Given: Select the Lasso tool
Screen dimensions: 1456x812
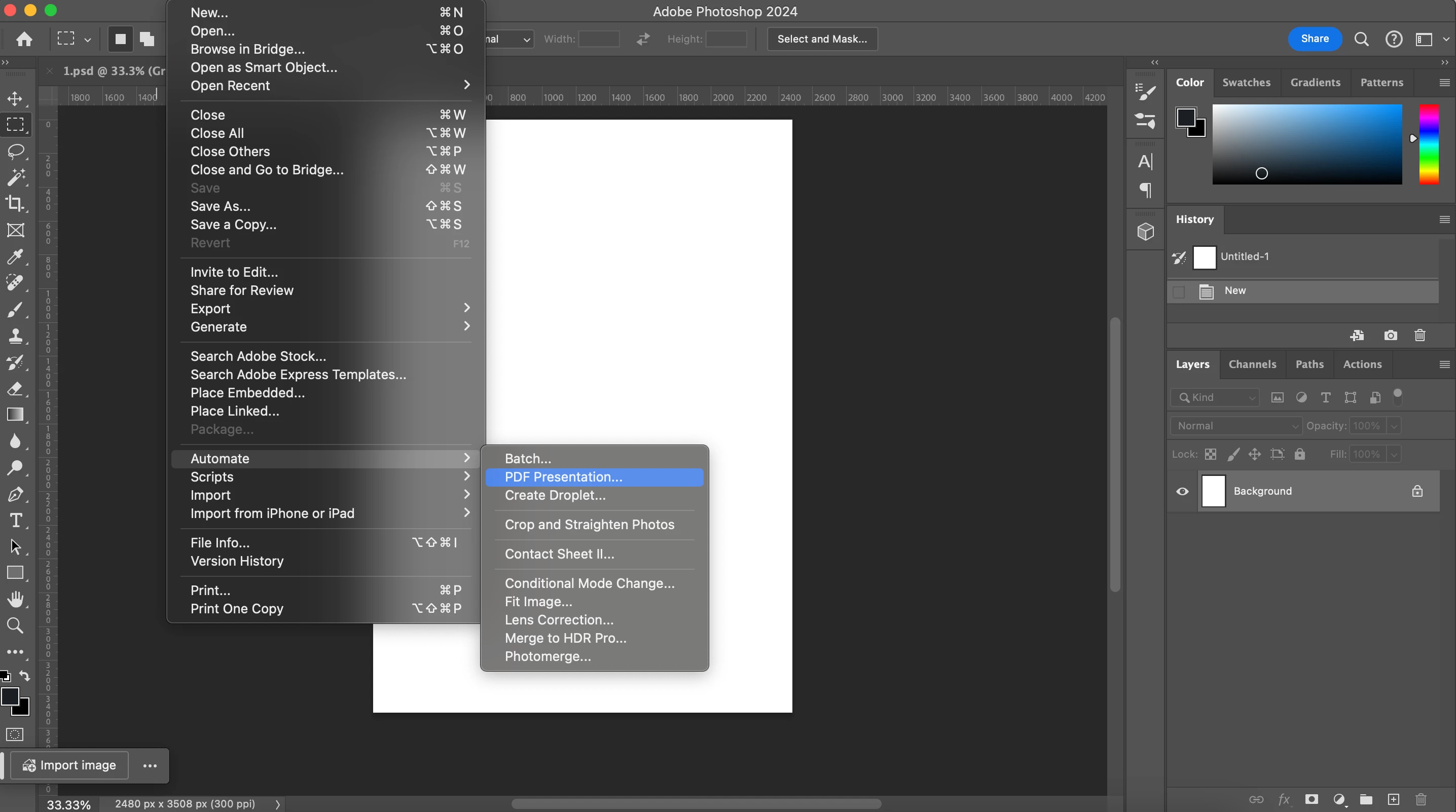Looking at the screenshot, I should [15, 151].
